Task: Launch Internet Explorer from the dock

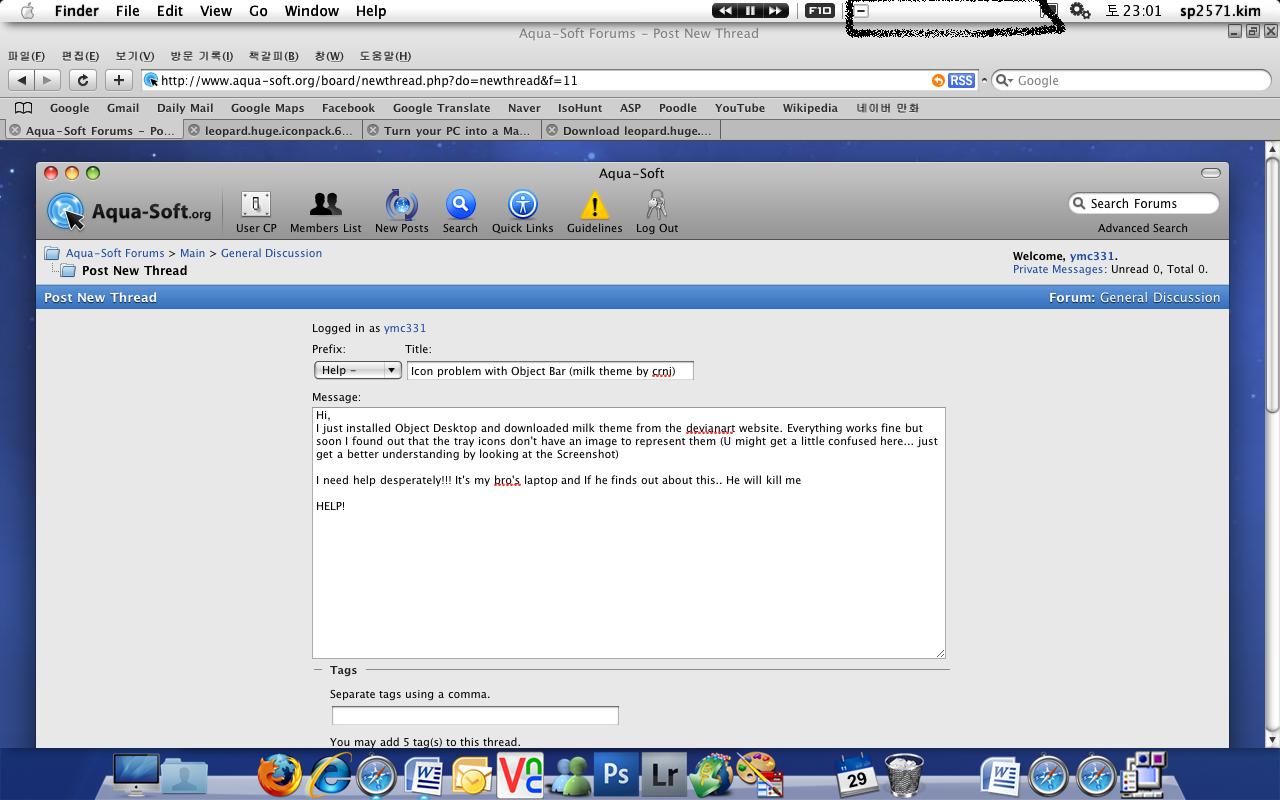Action: click(329, 775)
